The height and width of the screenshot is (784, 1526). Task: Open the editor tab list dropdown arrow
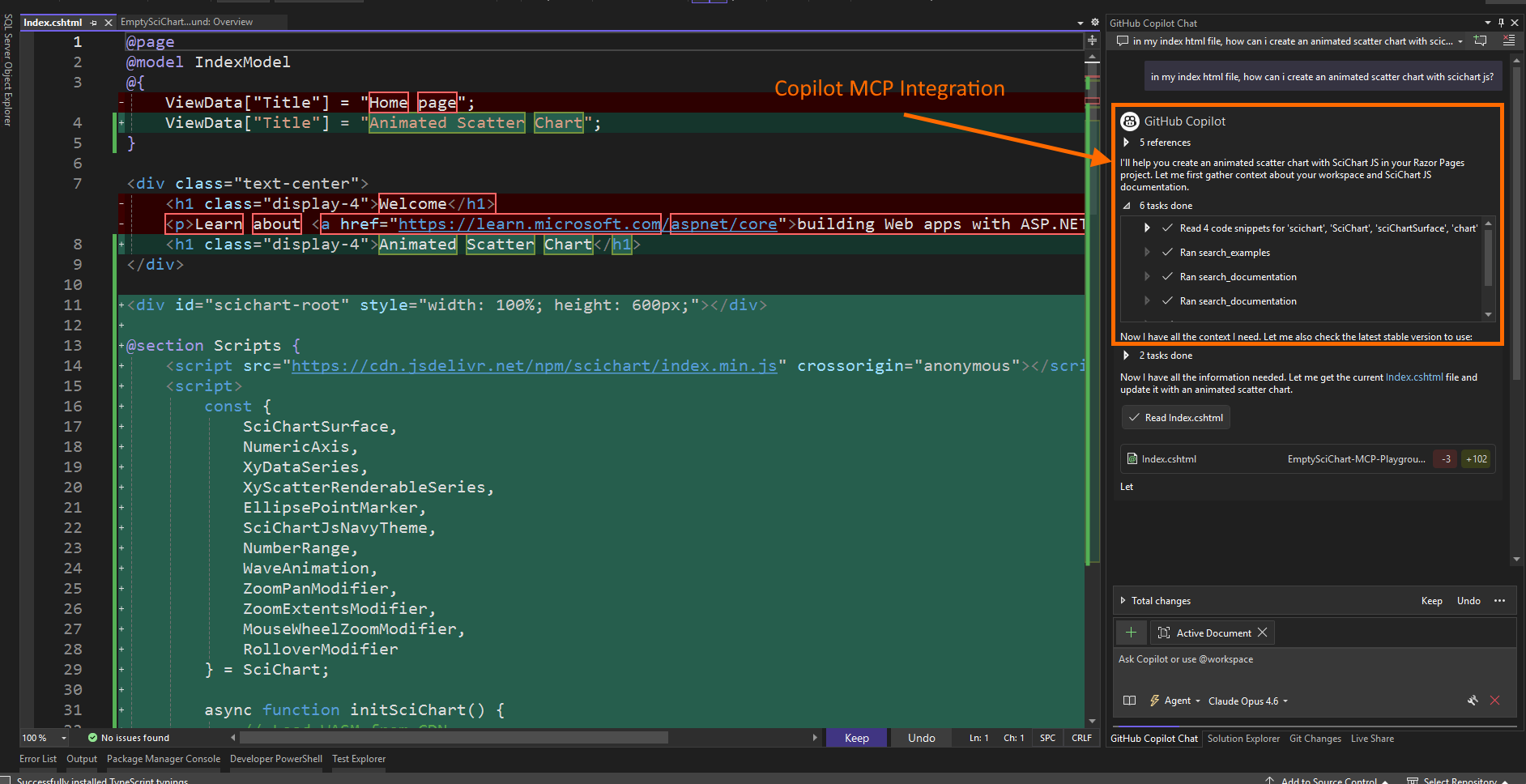1081,23
